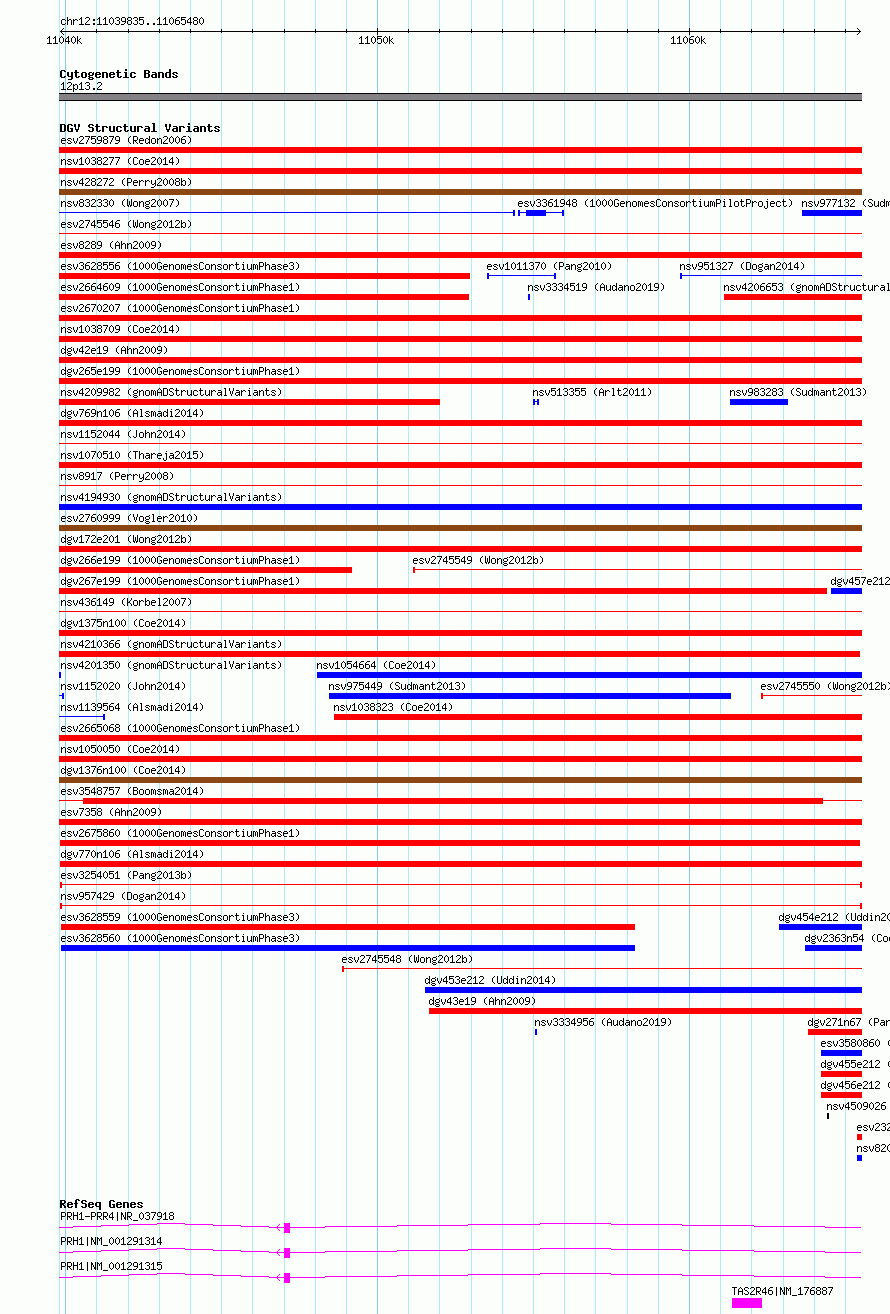The image size is (890, 1314).
Task: Select the esv2745548 (Wong2012b) label
Action: coord(407,959)
